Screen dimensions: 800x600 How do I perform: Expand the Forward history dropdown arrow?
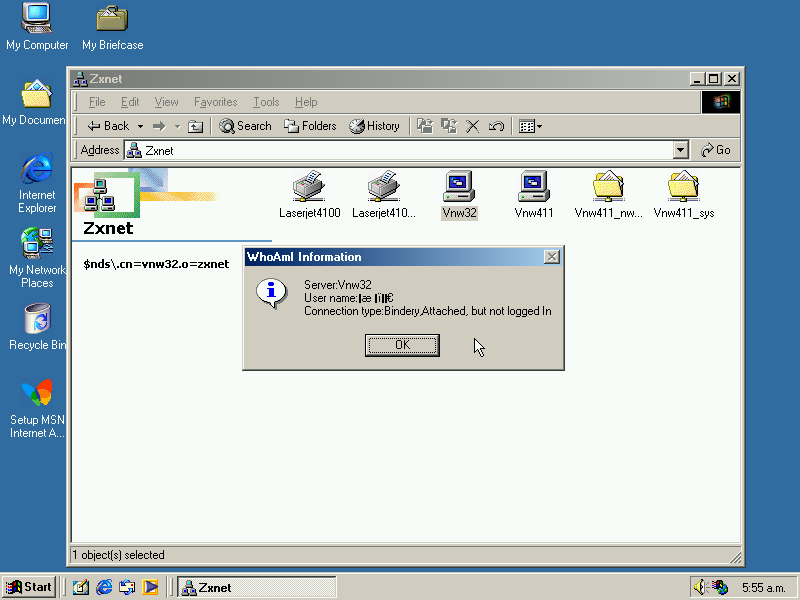(177, 126)
